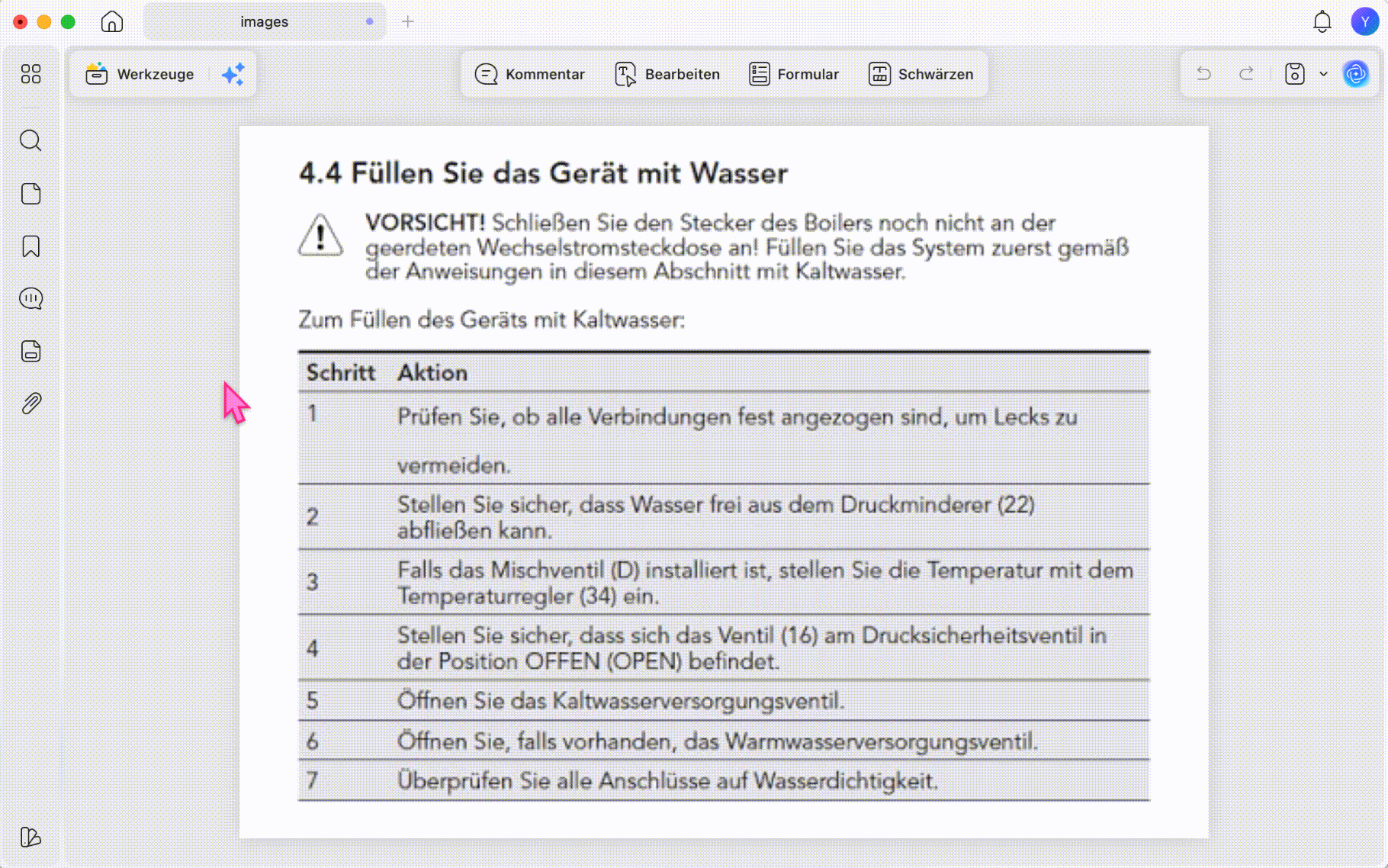Select Kommentar mode

tap(530, 74)
